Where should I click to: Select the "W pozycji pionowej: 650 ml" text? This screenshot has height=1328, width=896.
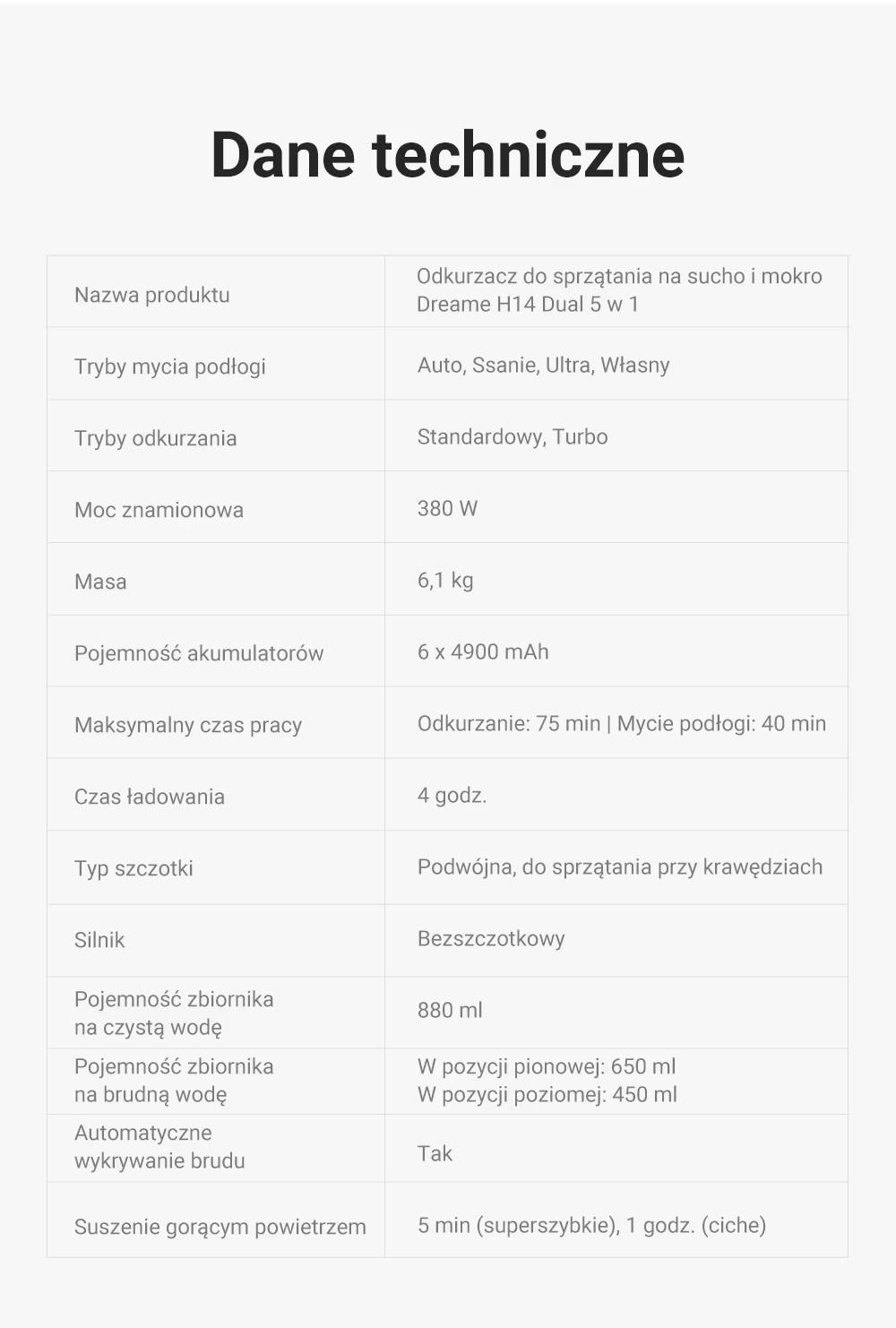(546, 1066)
